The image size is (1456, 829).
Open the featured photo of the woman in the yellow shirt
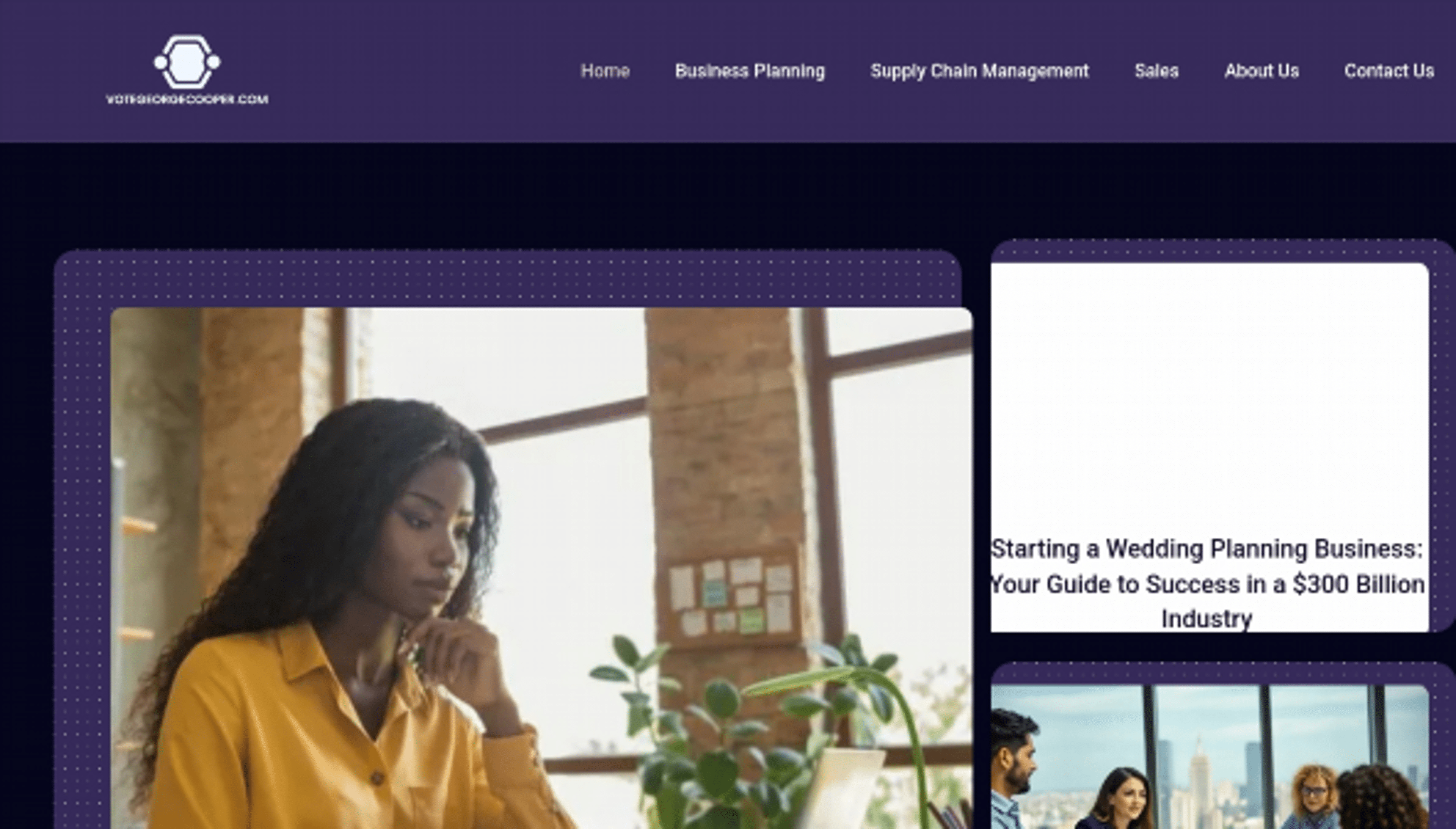coord(541,568)
